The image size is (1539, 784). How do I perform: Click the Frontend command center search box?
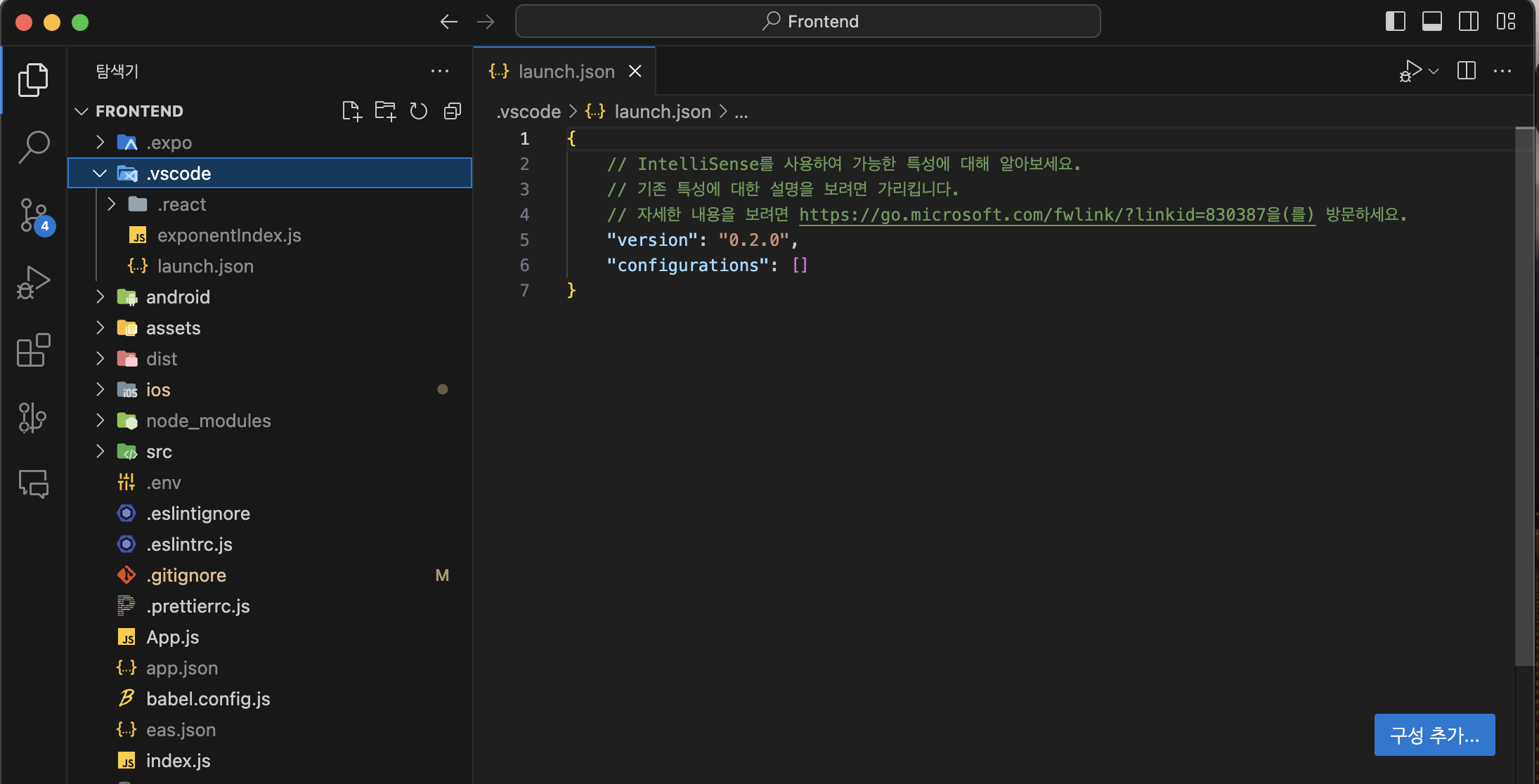point(808,21)
